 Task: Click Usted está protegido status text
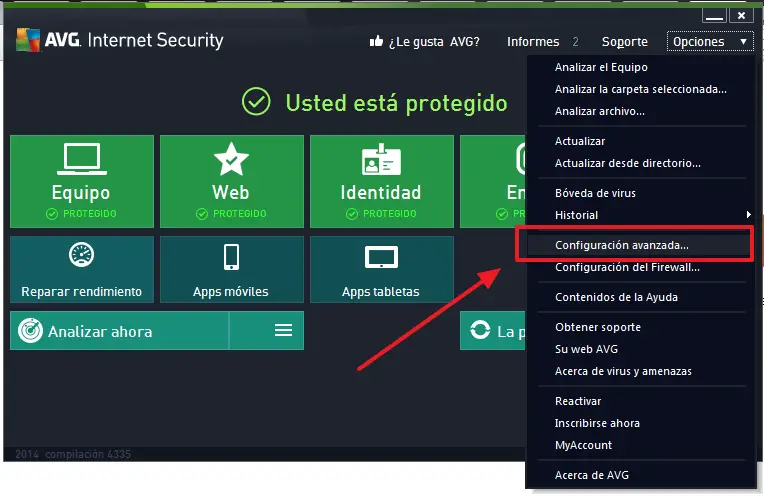click(x=397, y=103)
